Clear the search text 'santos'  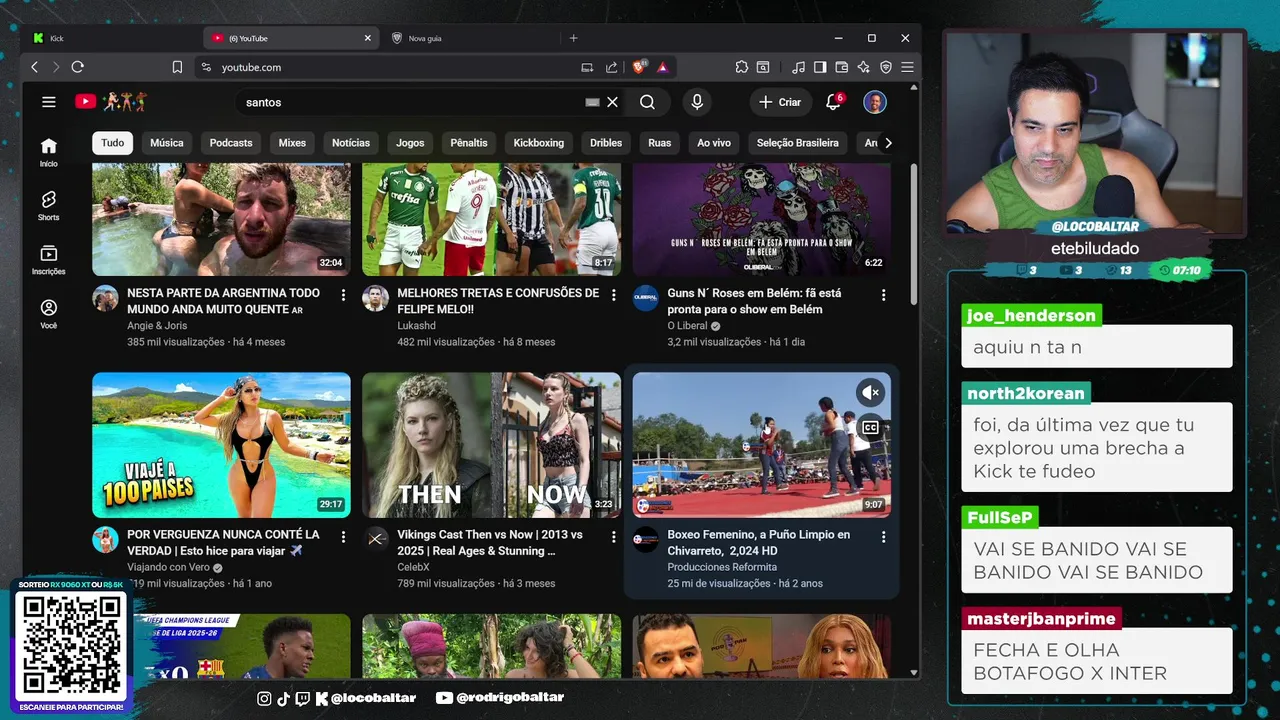(x=613, y=102)
